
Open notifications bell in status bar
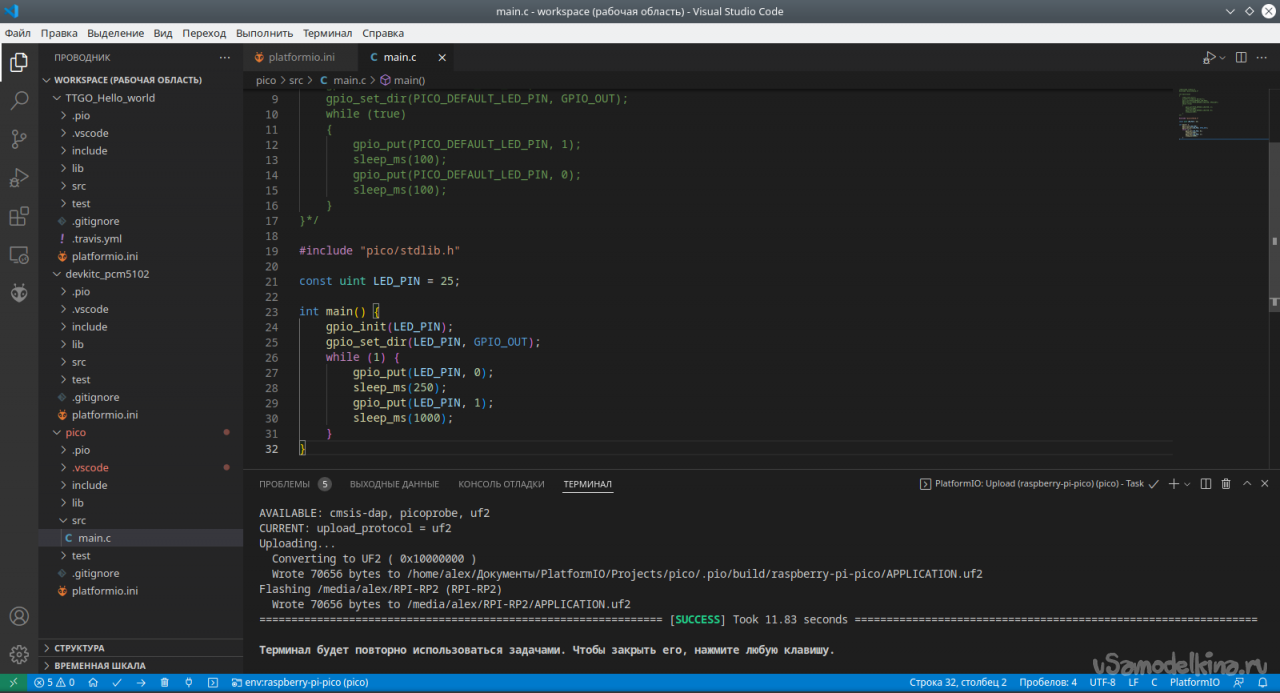tap(1264, 683)
